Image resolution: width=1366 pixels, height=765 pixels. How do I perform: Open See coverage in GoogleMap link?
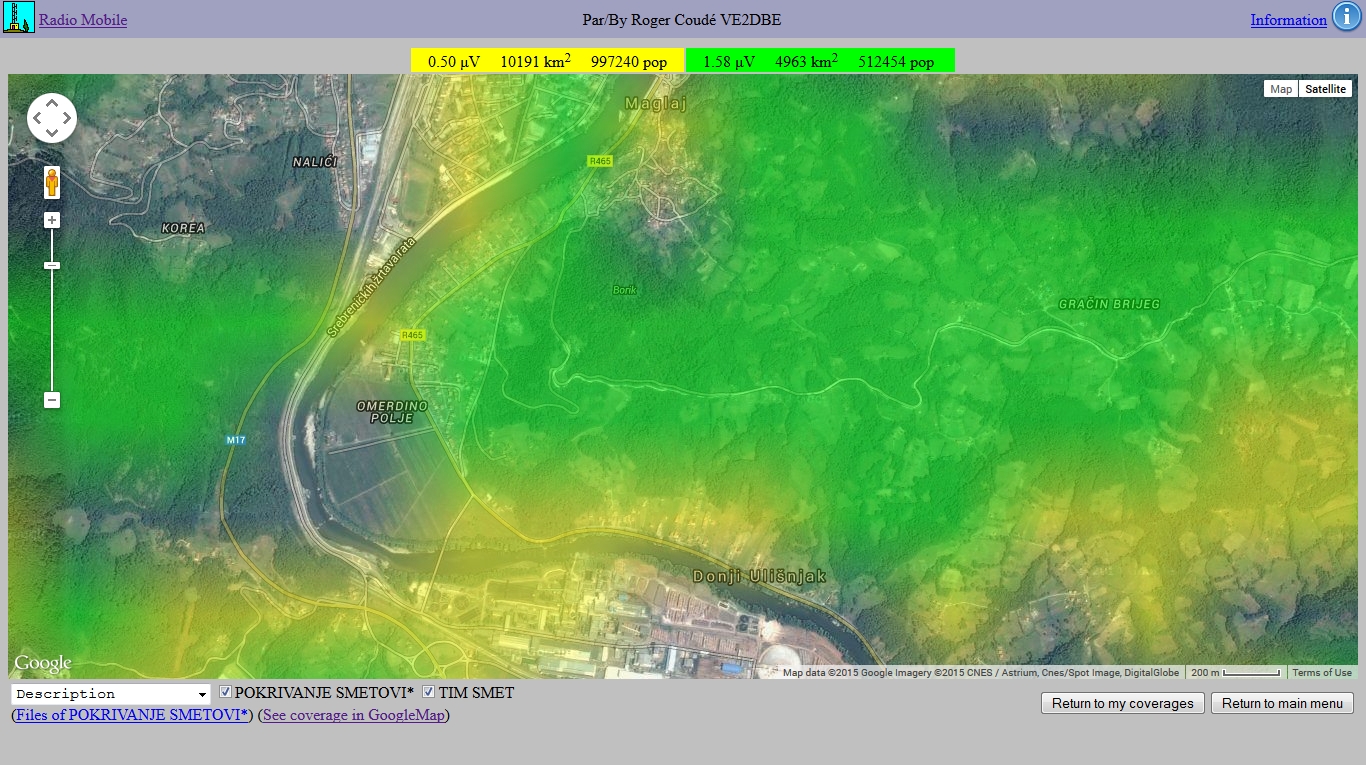coord(353,715)
